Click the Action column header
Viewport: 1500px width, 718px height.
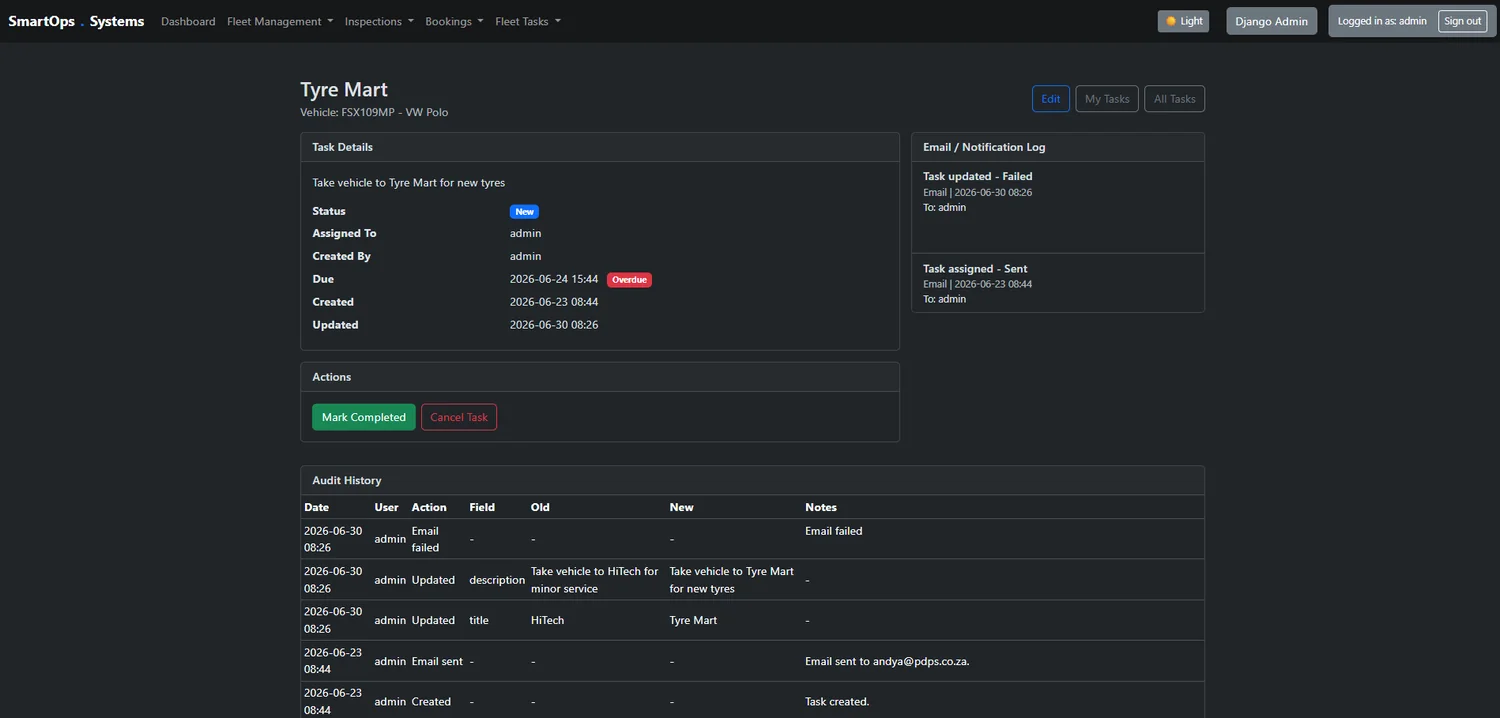tap(429, 507)
